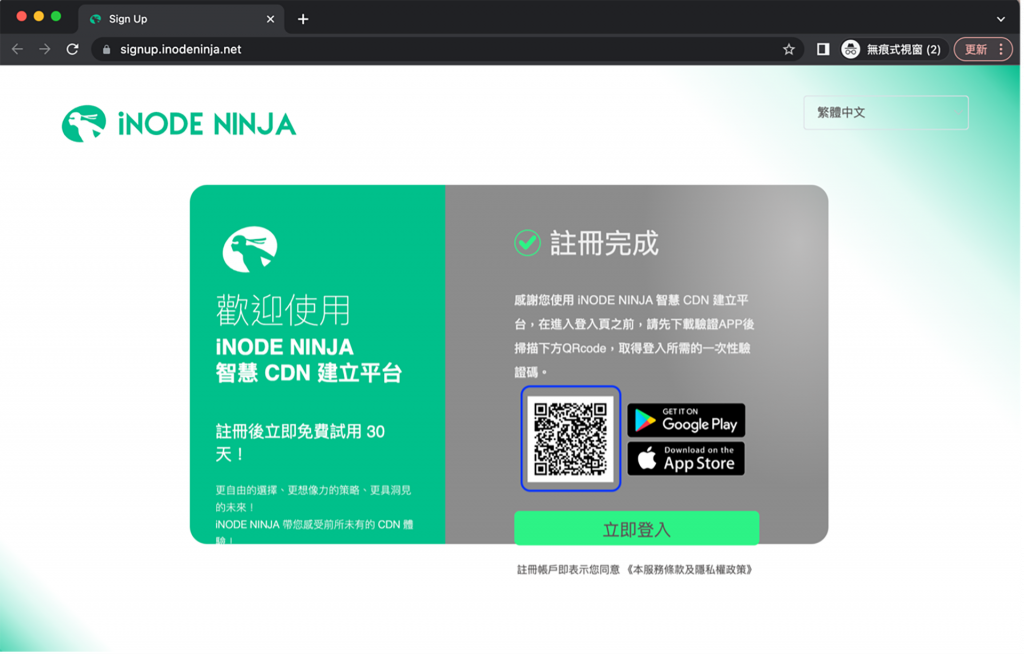Select the Sign Up tab
Image resolution: width=1024 pixels, height=655 pixels.
click(182, 19)
